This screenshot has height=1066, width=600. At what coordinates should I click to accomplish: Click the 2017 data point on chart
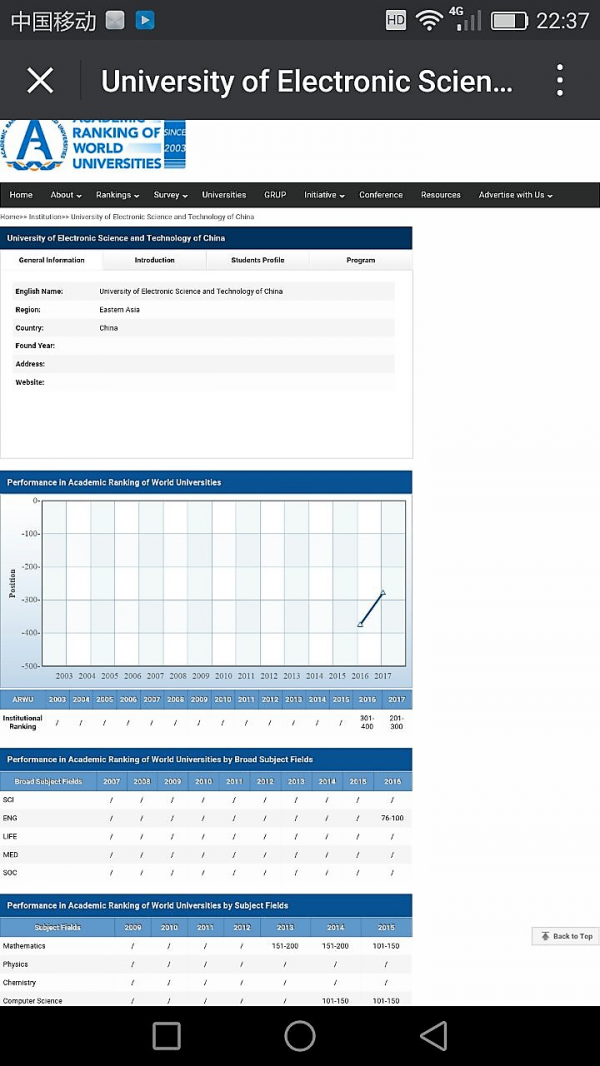click(382, 593)
